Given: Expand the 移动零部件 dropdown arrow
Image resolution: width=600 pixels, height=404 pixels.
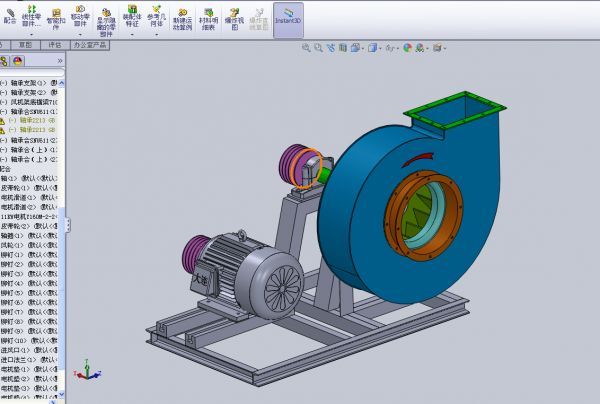Looking at the screenshot, I should [x=80, y=34].
